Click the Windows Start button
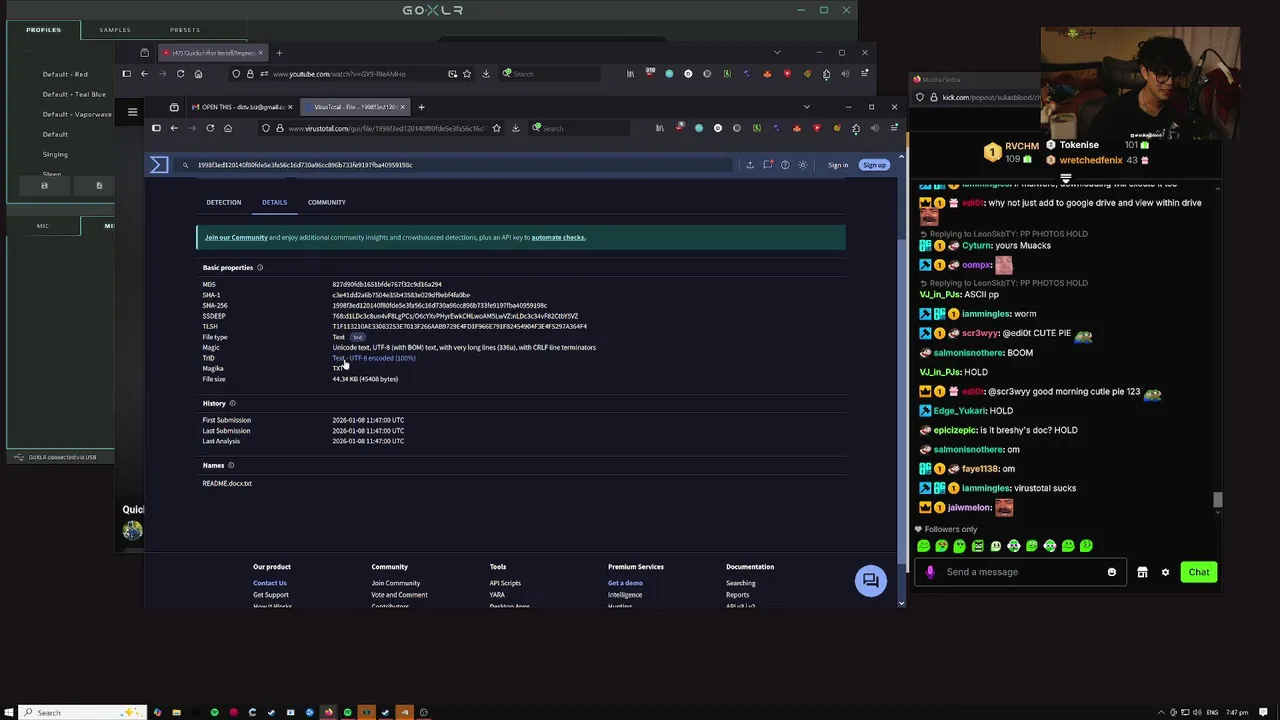 click(x=8, y=712)
